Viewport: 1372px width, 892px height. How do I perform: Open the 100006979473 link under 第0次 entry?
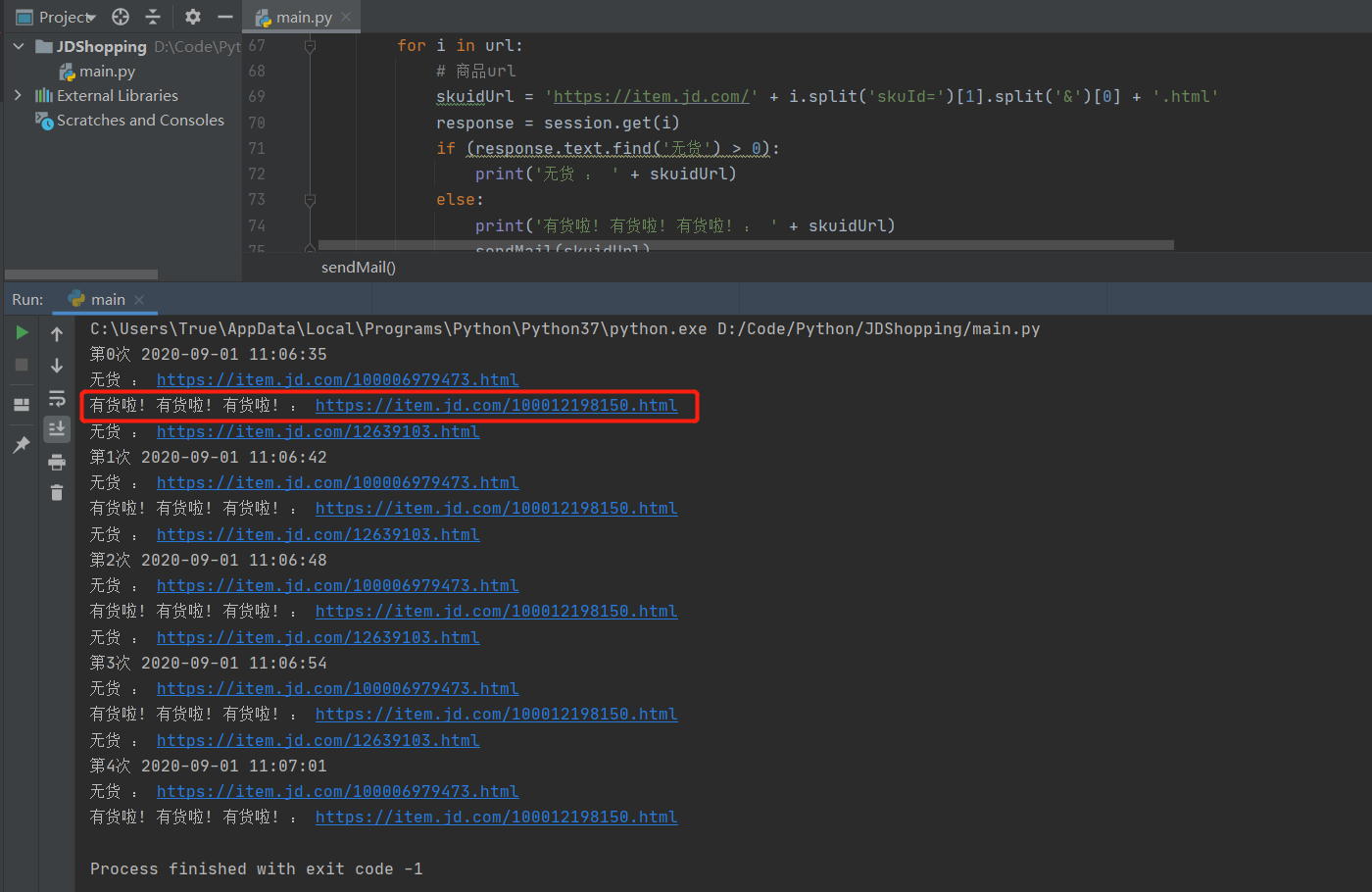pyautogui.click(x=337, y=379)
